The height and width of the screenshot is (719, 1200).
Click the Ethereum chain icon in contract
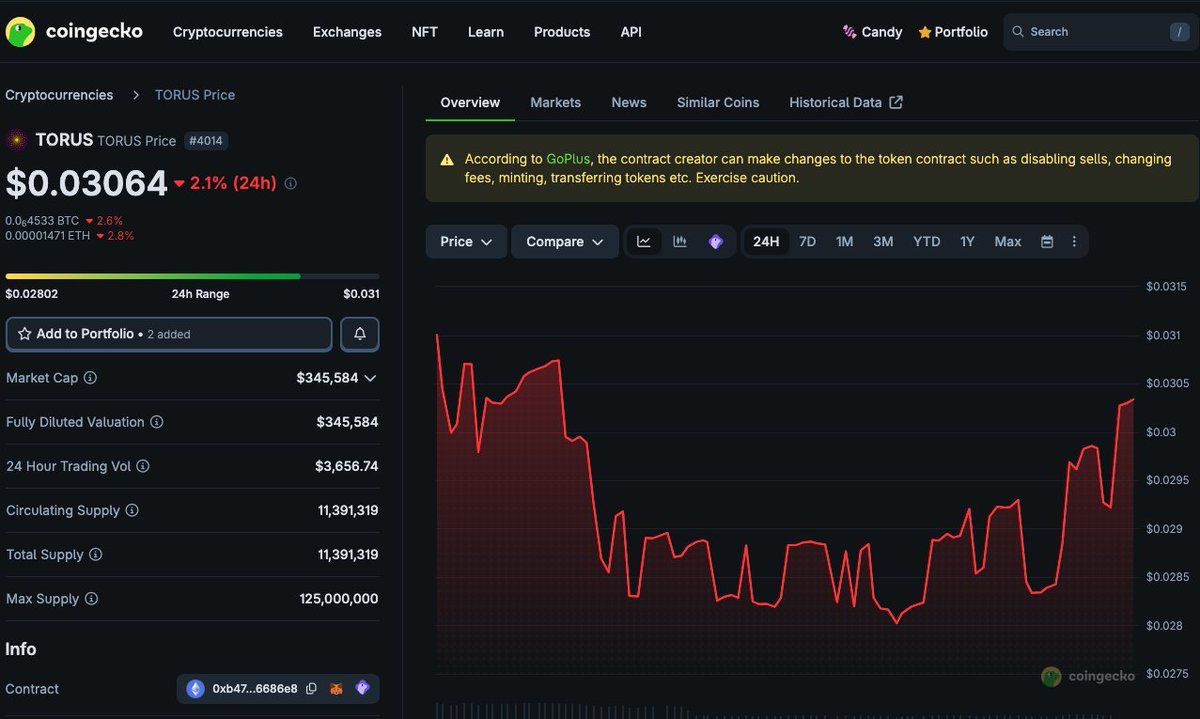click(x=195, y=689)
